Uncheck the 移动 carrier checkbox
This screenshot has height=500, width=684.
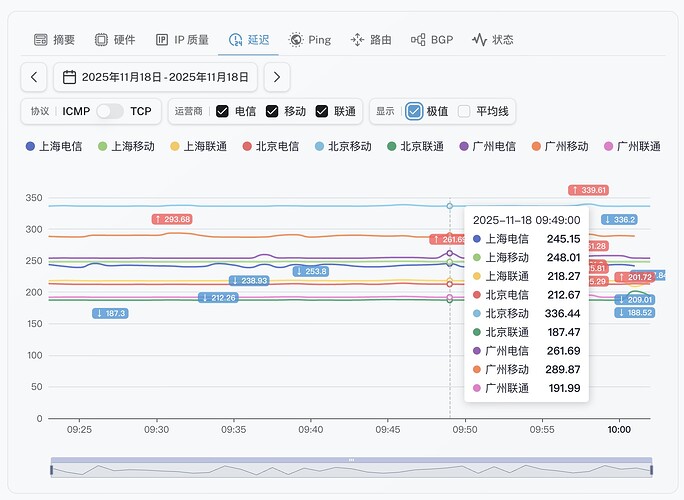272,111
